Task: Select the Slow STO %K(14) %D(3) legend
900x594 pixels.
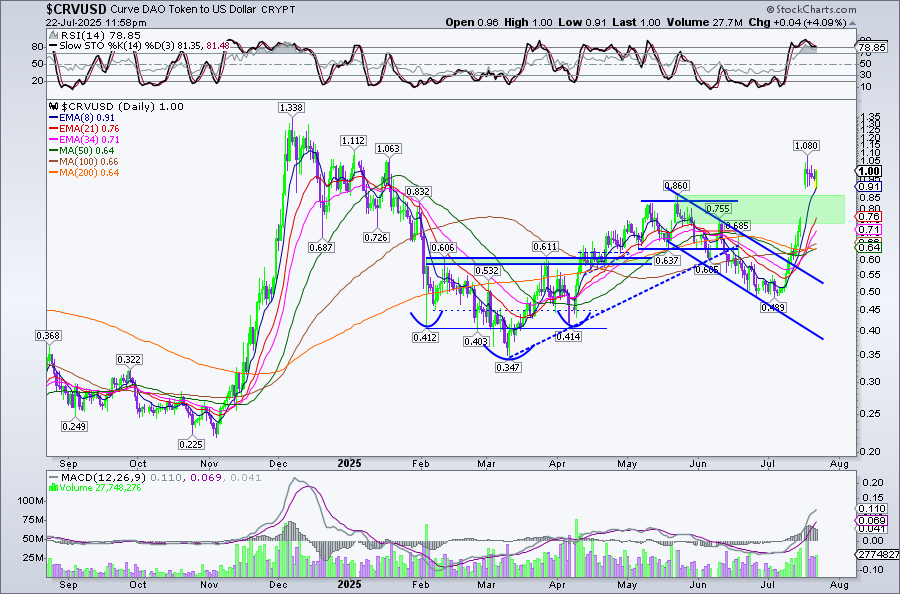Action: click(139, 45)
